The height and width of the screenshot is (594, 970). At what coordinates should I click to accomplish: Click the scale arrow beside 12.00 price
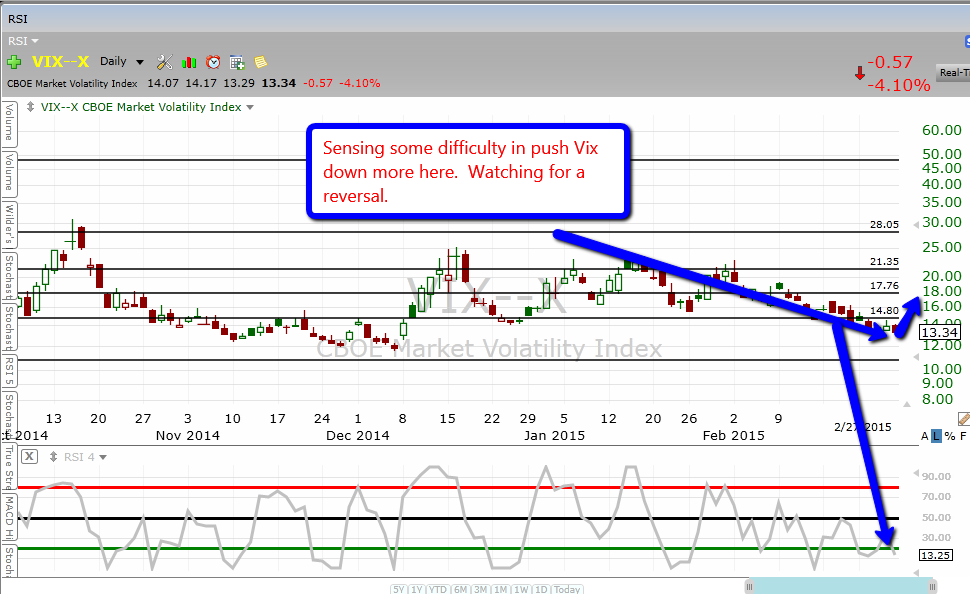click(916, 357)
